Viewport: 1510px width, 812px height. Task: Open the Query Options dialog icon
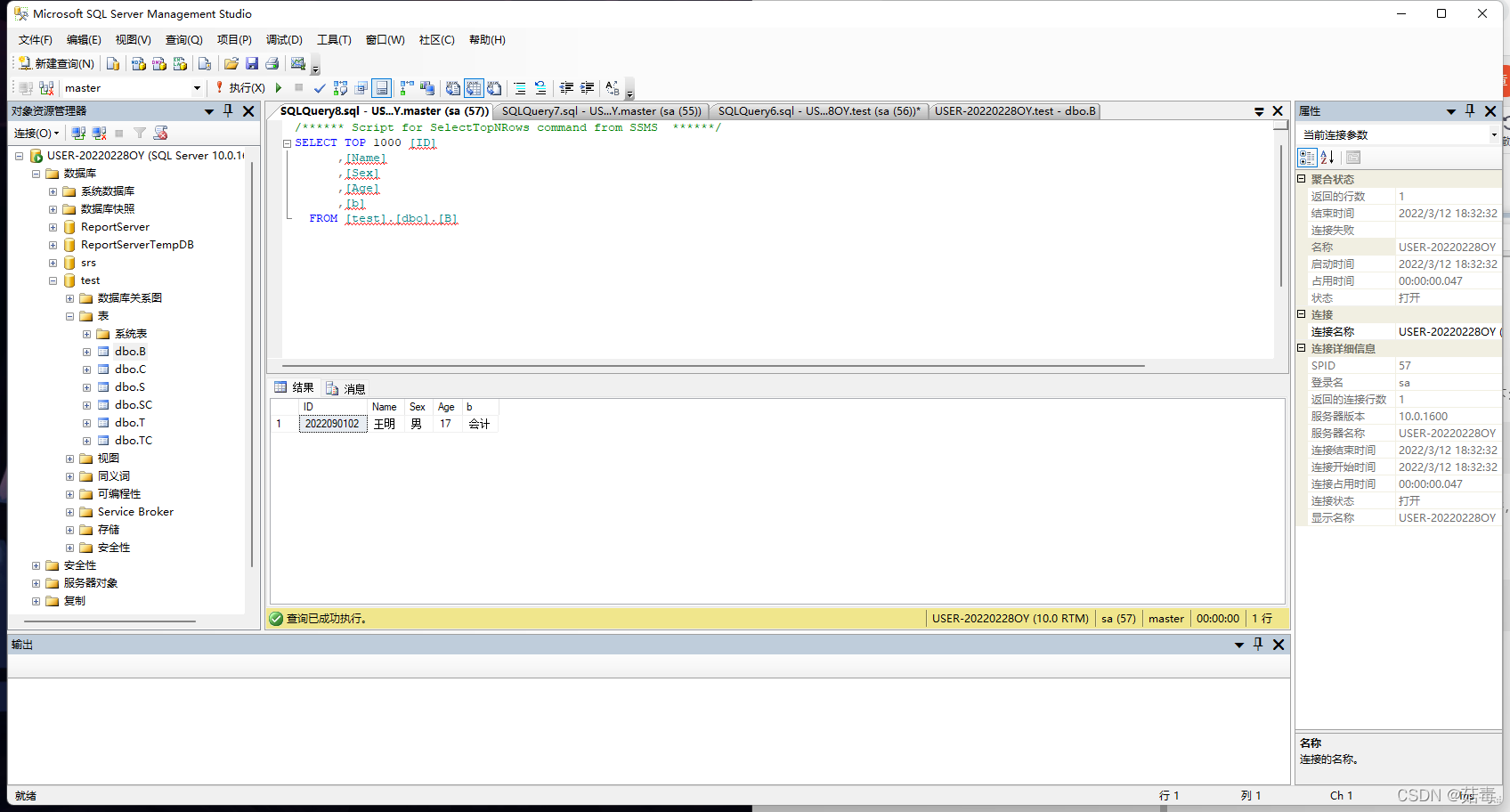click(x=361, y=88)
